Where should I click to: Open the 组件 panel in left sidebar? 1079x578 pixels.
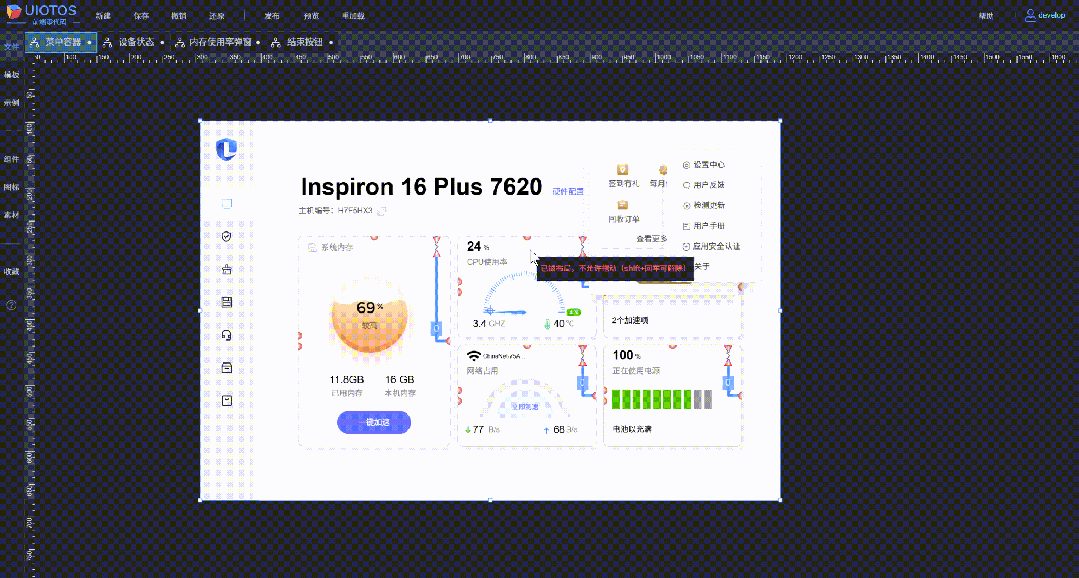point(11,159)
